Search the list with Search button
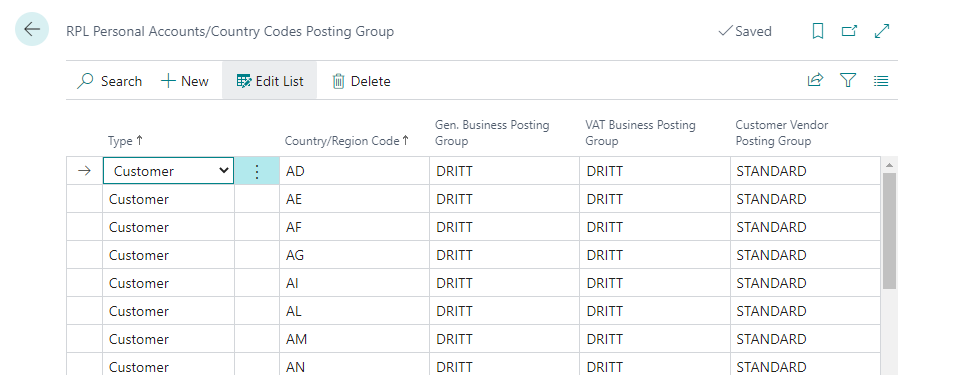 (x=109, y=81)
